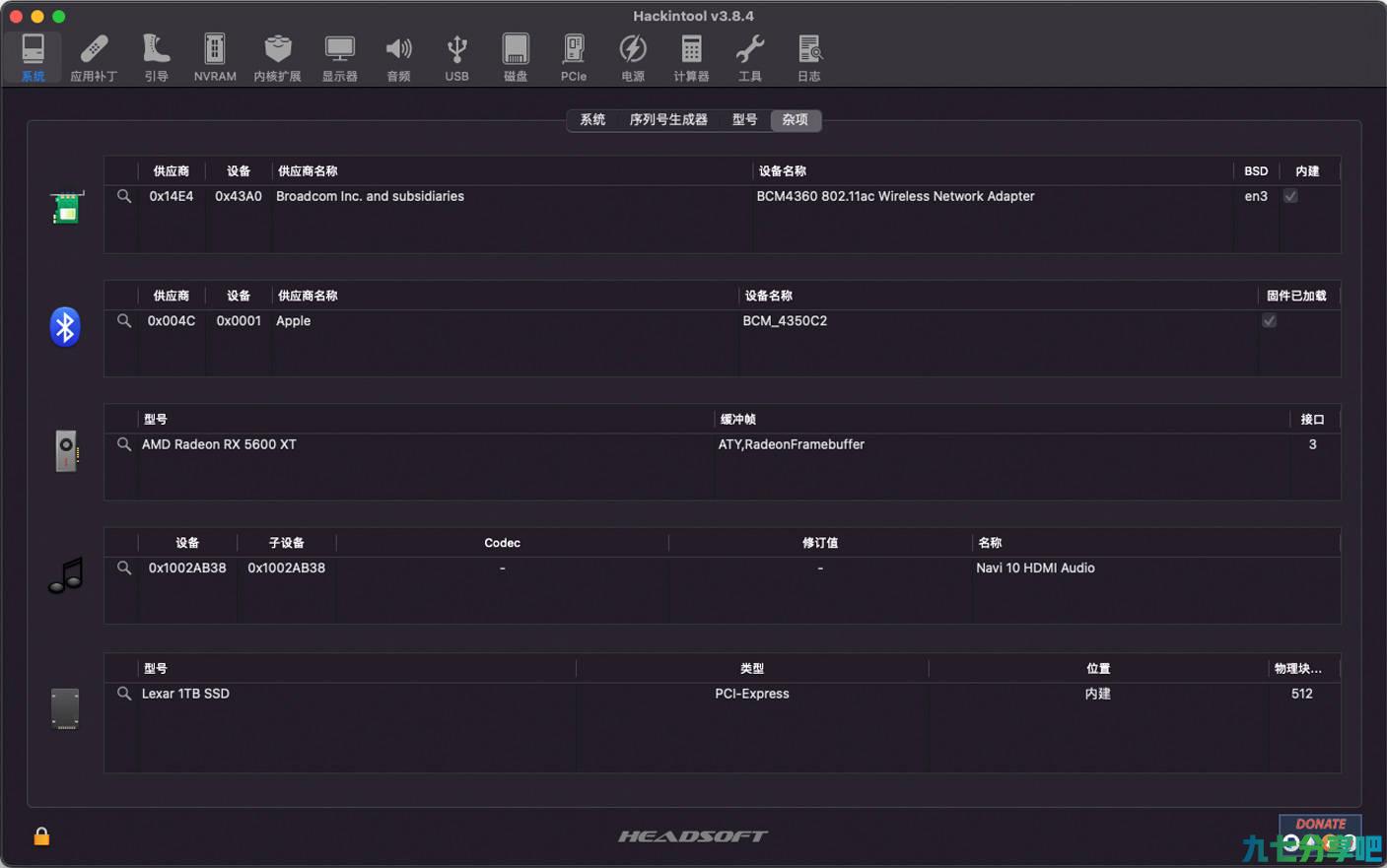Select the 0x0001 Bluetooth device cell

(239, 320)
